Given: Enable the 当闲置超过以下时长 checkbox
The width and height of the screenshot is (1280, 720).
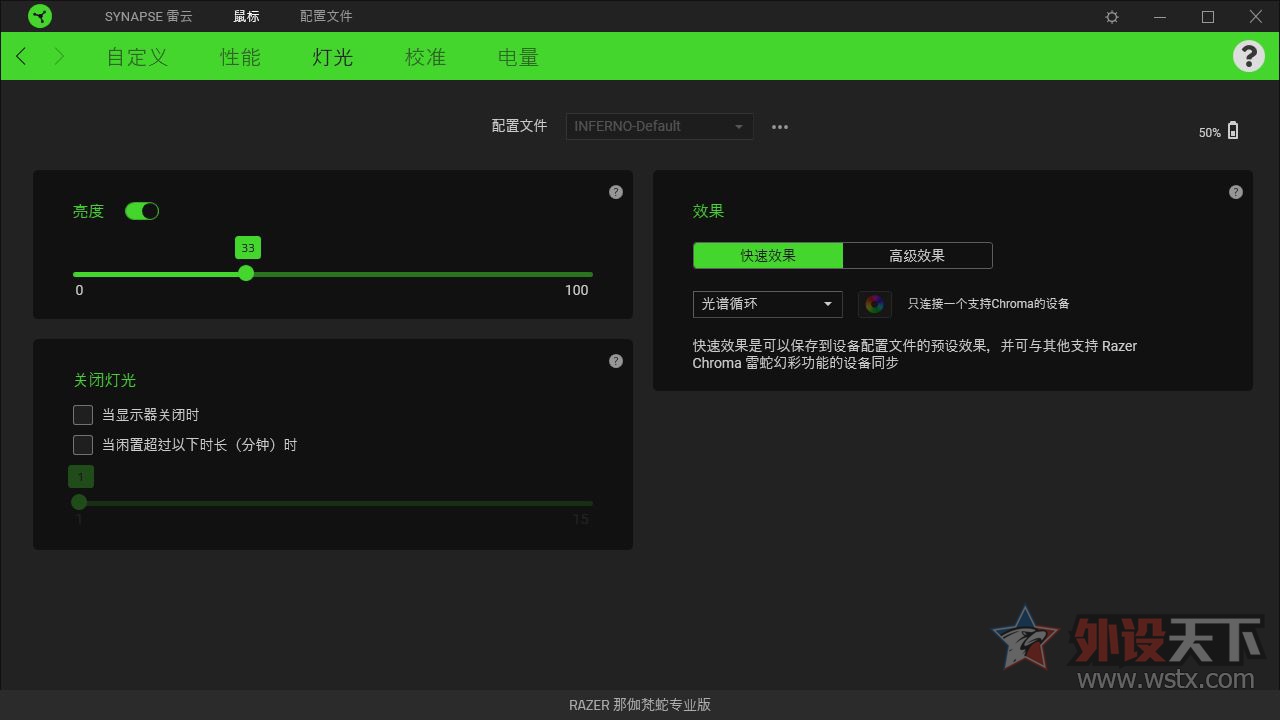Looking at the screenshot, I should tap(83, 445).
